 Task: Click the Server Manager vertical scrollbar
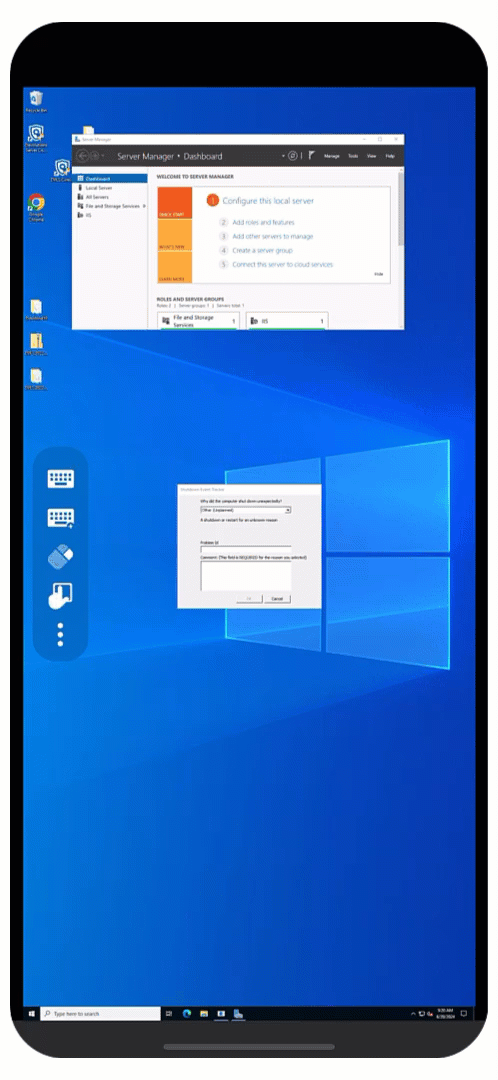coord(401,207)
